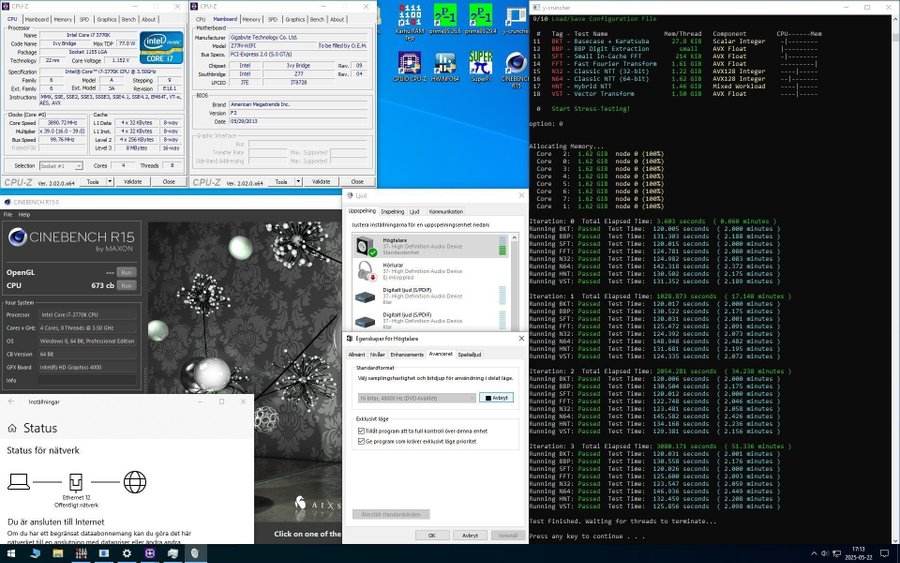Viewport: 900px width, 563px height.
Task: Open SPD tab in CPU-Z Mainboard window
Action: coord(273,19)
